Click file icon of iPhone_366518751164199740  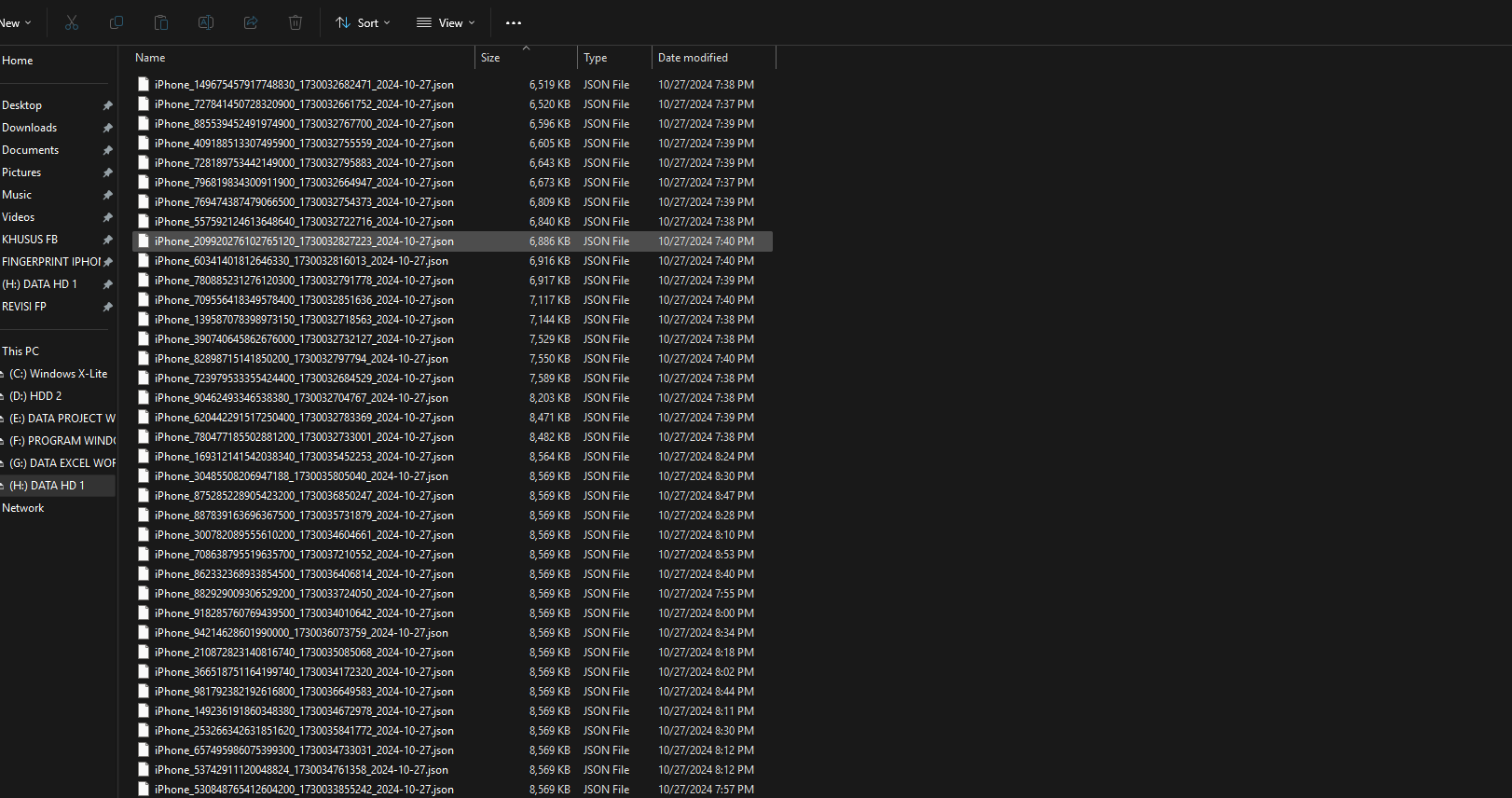tap(144, 671)
